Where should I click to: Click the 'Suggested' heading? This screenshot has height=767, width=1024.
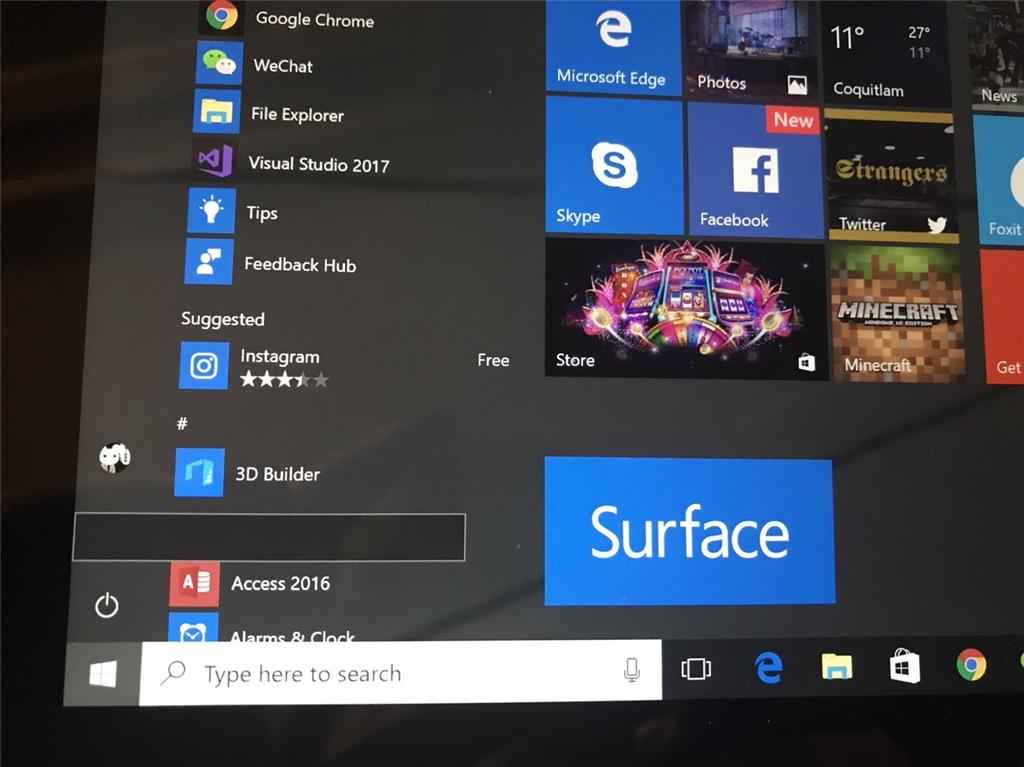pyautogui.click(x=223, y=319)
